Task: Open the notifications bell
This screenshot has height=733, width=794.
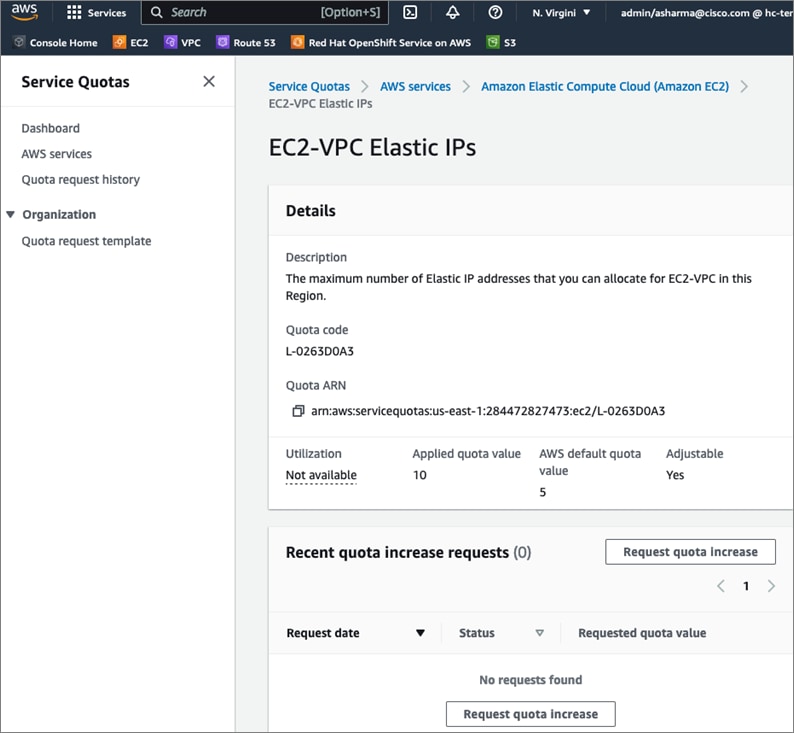Action: [x=453, y=13]
